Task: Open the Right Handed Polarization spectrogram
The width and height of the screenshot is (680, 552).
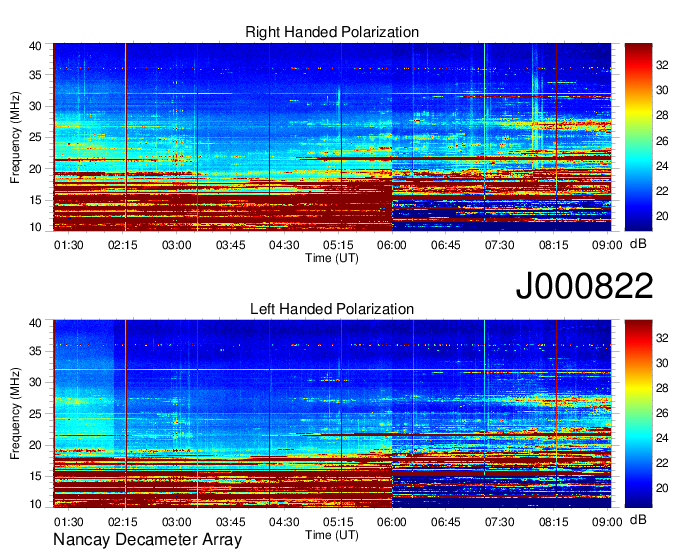Action: point(332,137)
